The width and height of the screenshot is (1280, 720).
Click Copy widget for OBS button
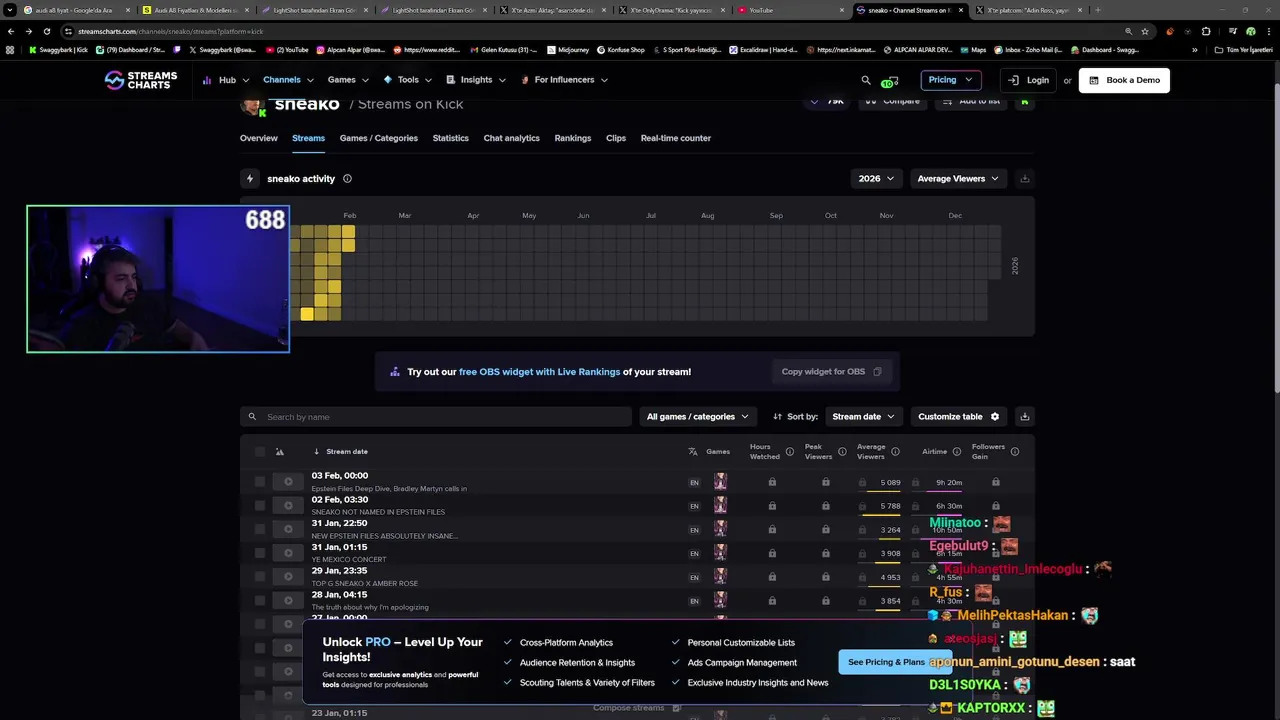831,372
